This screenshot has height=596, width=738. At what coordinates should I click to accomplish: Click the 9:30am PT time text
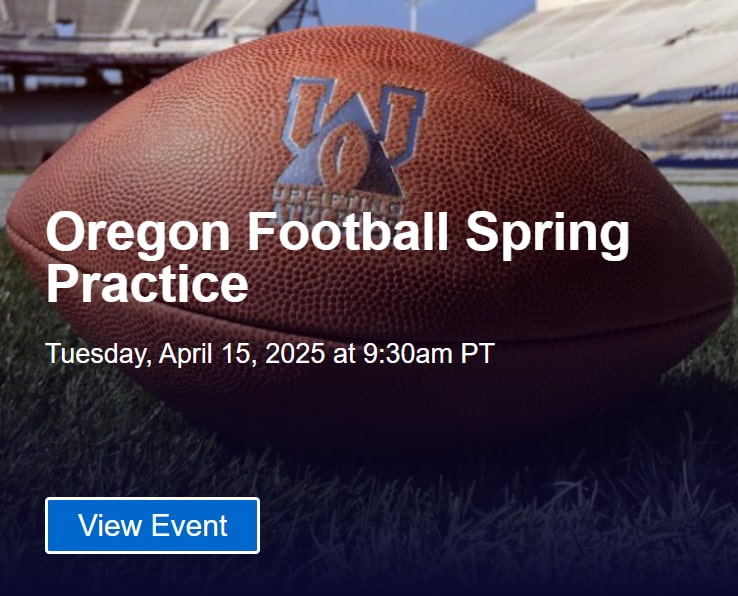(428, 354)
